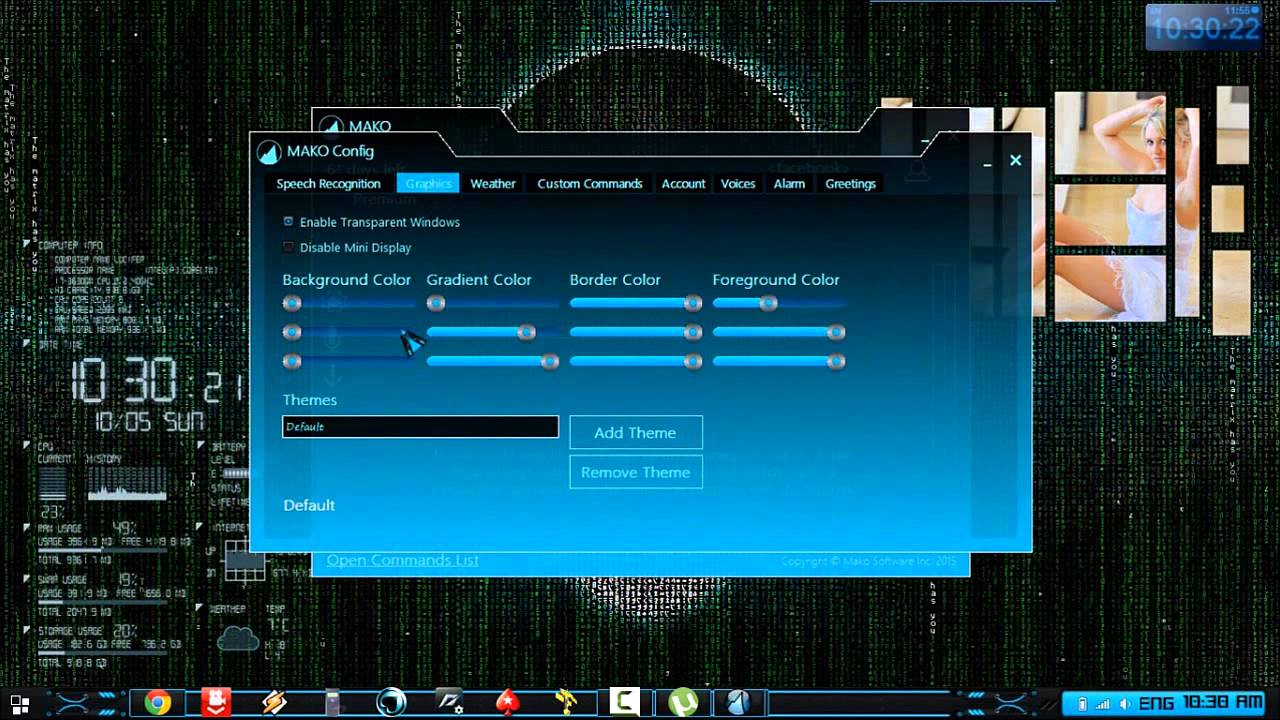This screenshot has width=1280, height=720.
Task: Close the MAKO Config window
Action: point(1015,160)
